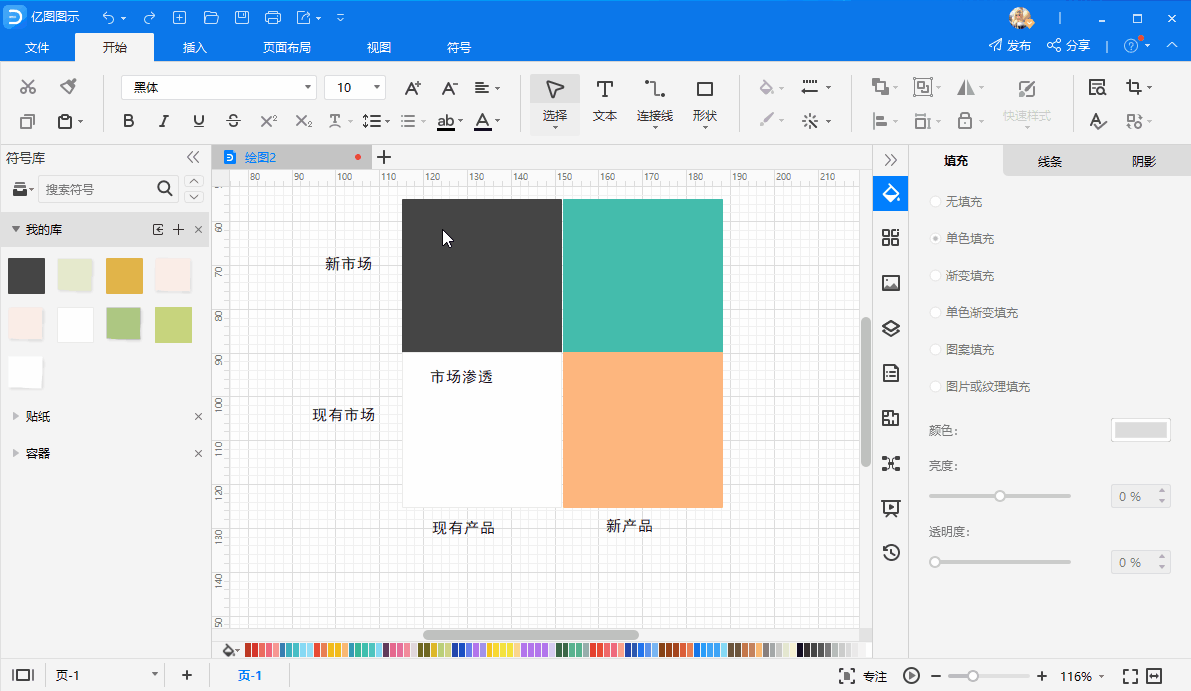Open the font color dropdown arrow
The width and height of the screenshot is (1191, 691).
click(x=498, y=121)
